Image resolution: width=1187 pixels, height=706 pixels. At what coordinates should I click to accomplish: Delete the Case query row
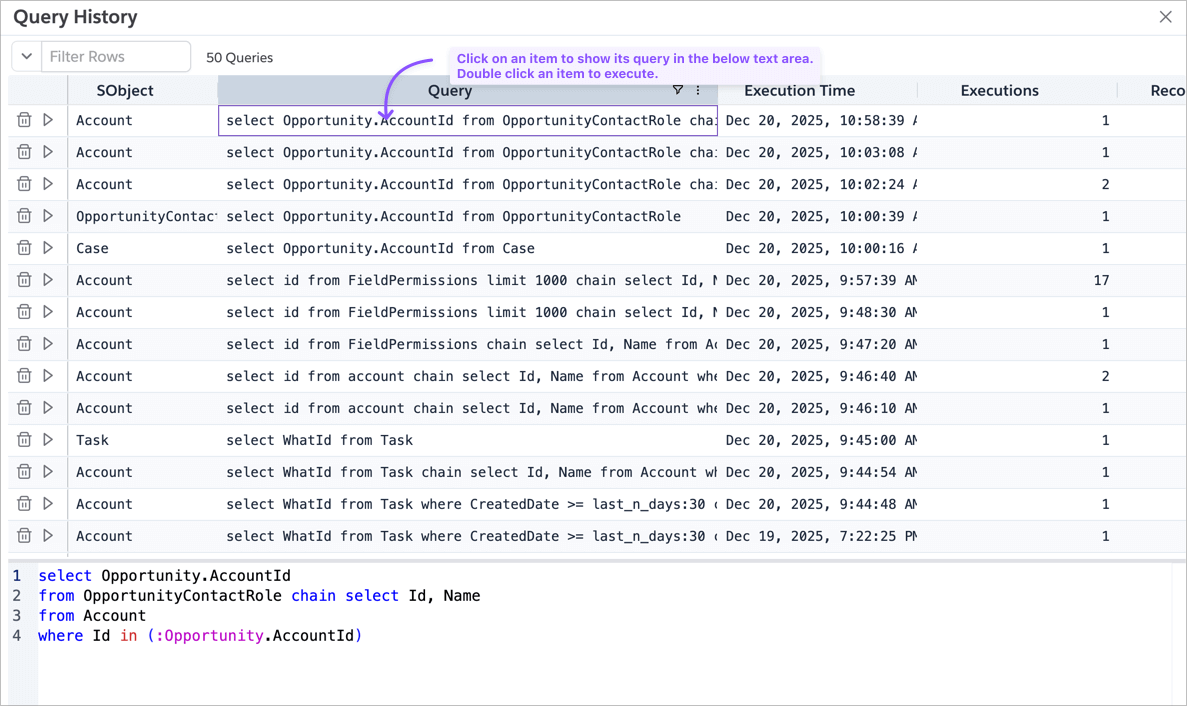click(x=24, y=248)
